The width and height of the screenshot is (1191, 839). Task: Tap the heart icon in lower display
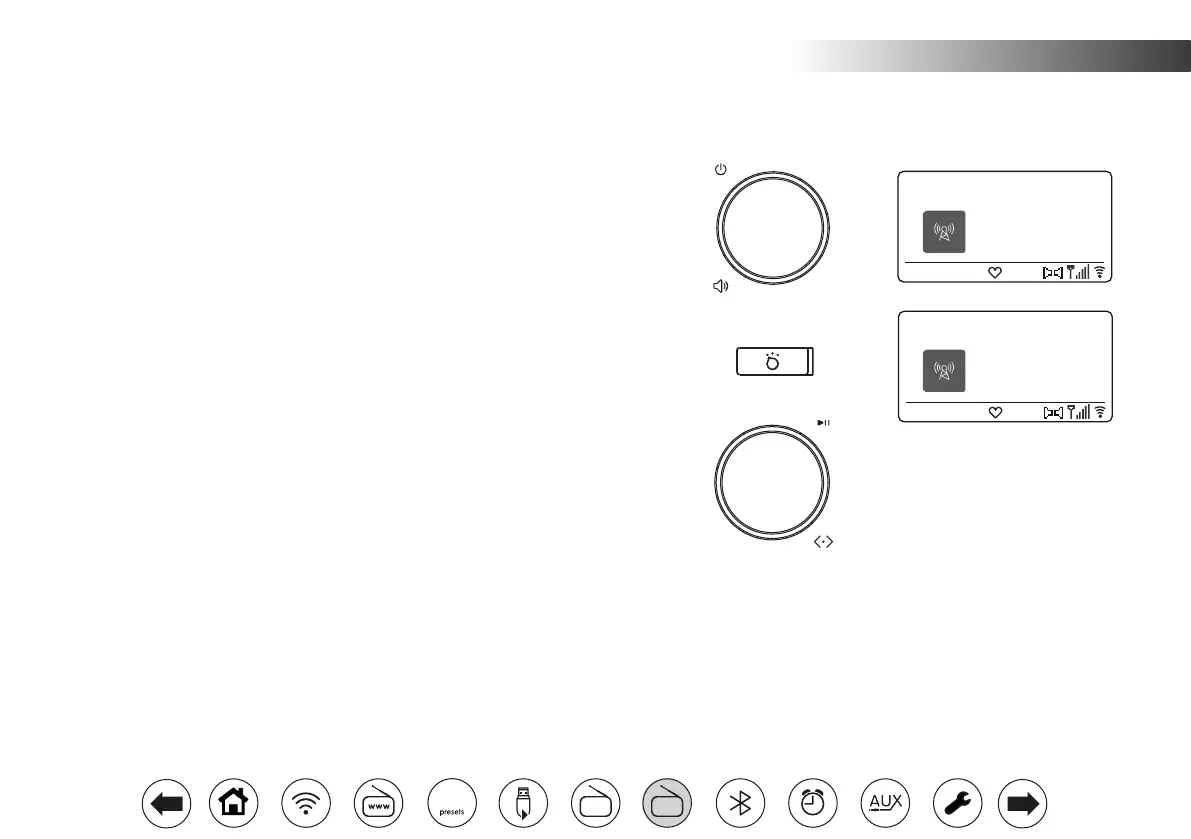coord(995,412)
